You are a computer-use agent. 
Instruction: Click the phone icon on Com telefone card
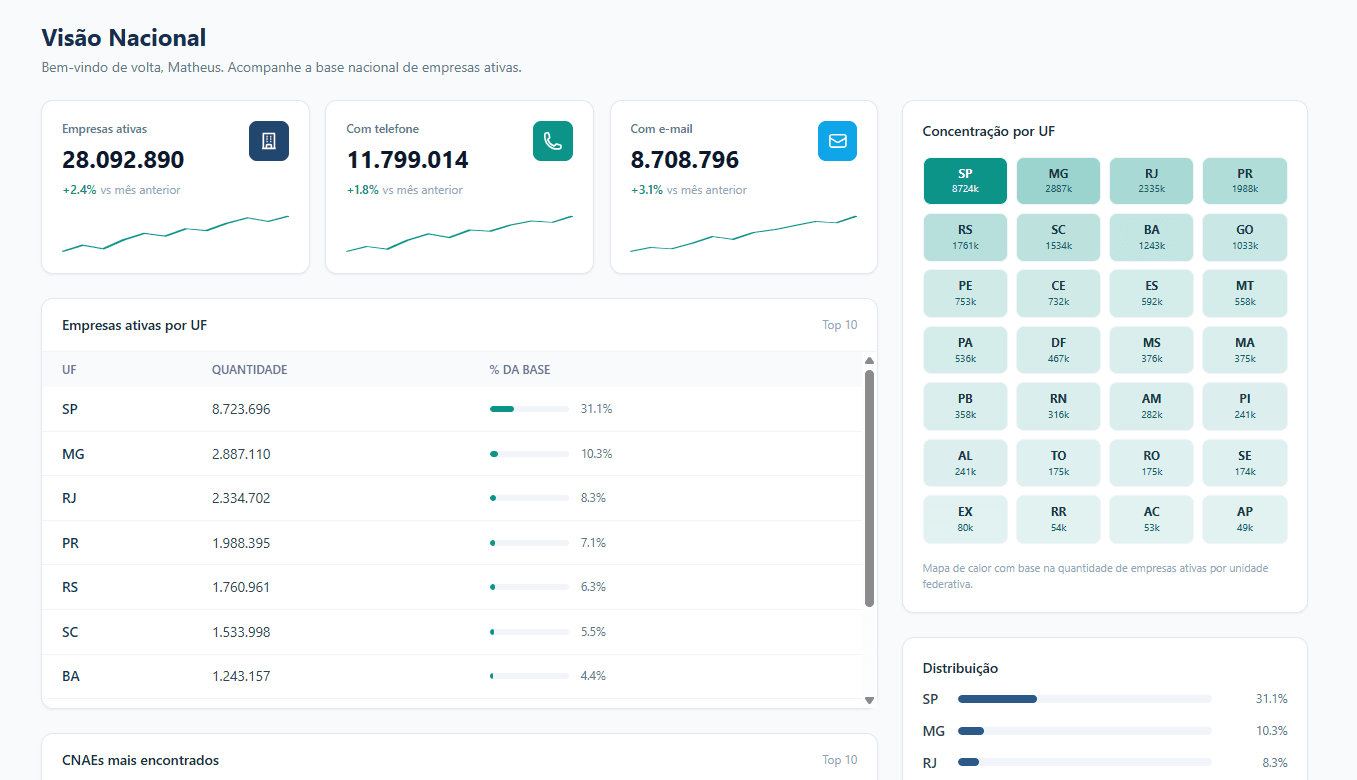tap(553, 141)
